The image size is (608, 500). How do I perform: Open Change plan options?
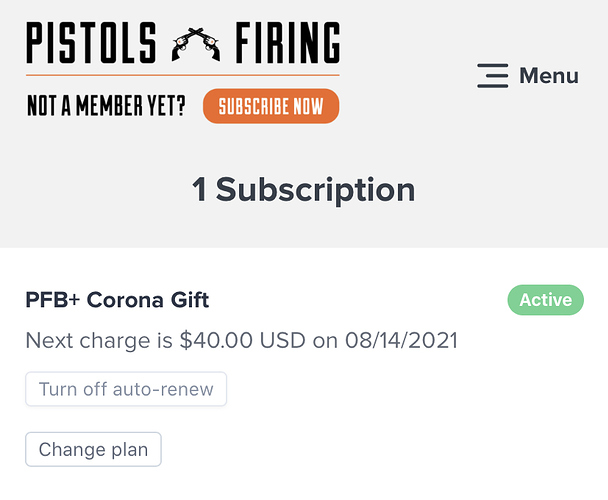click(93, 449)
